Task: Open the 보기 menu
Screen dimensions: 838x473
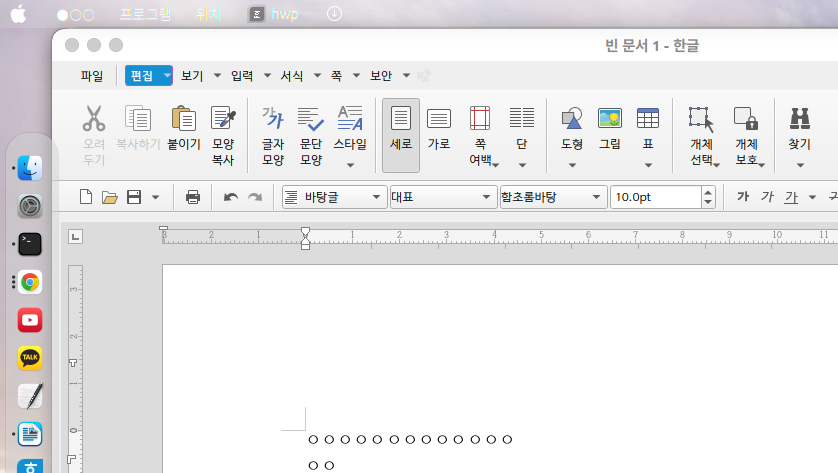Action: tap(192, 76)
